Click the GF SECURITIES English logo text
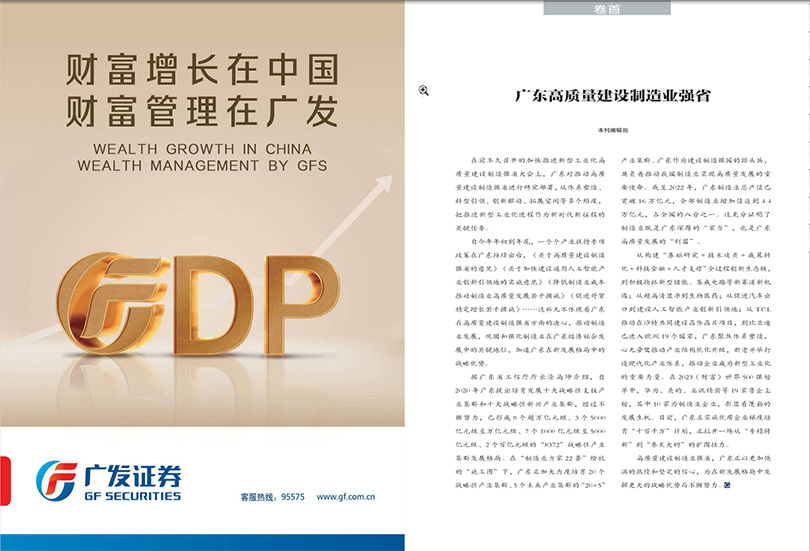This screenshot has width=810, height=551. 133,496
